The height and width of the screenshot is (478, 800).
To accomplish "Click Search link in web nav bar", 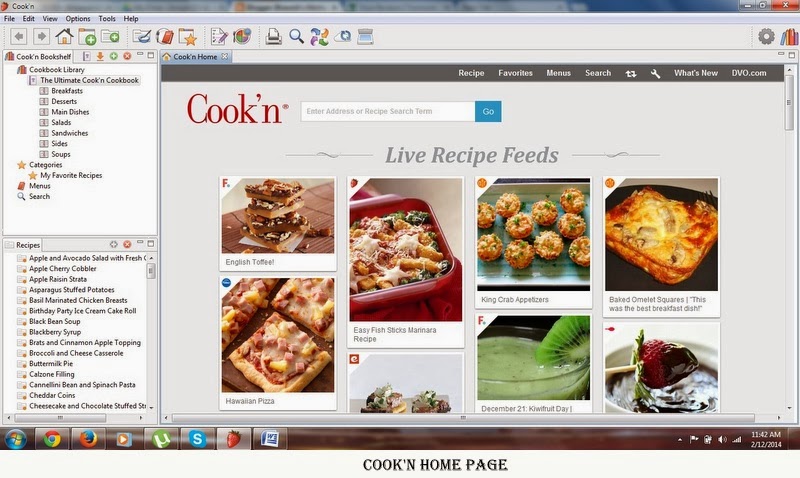I will click(598, 73).
